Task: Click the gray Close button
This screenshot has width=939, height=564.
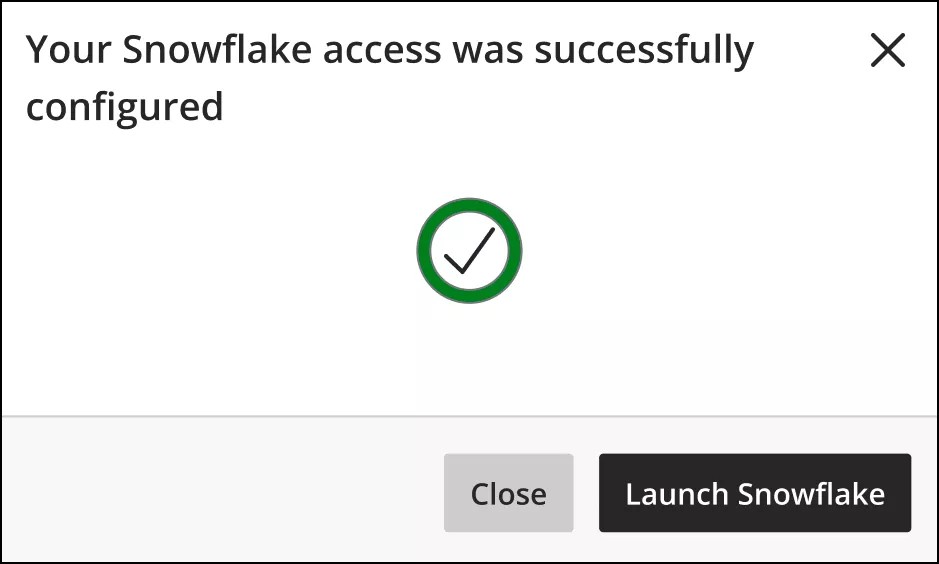Action: coord(508,493)
